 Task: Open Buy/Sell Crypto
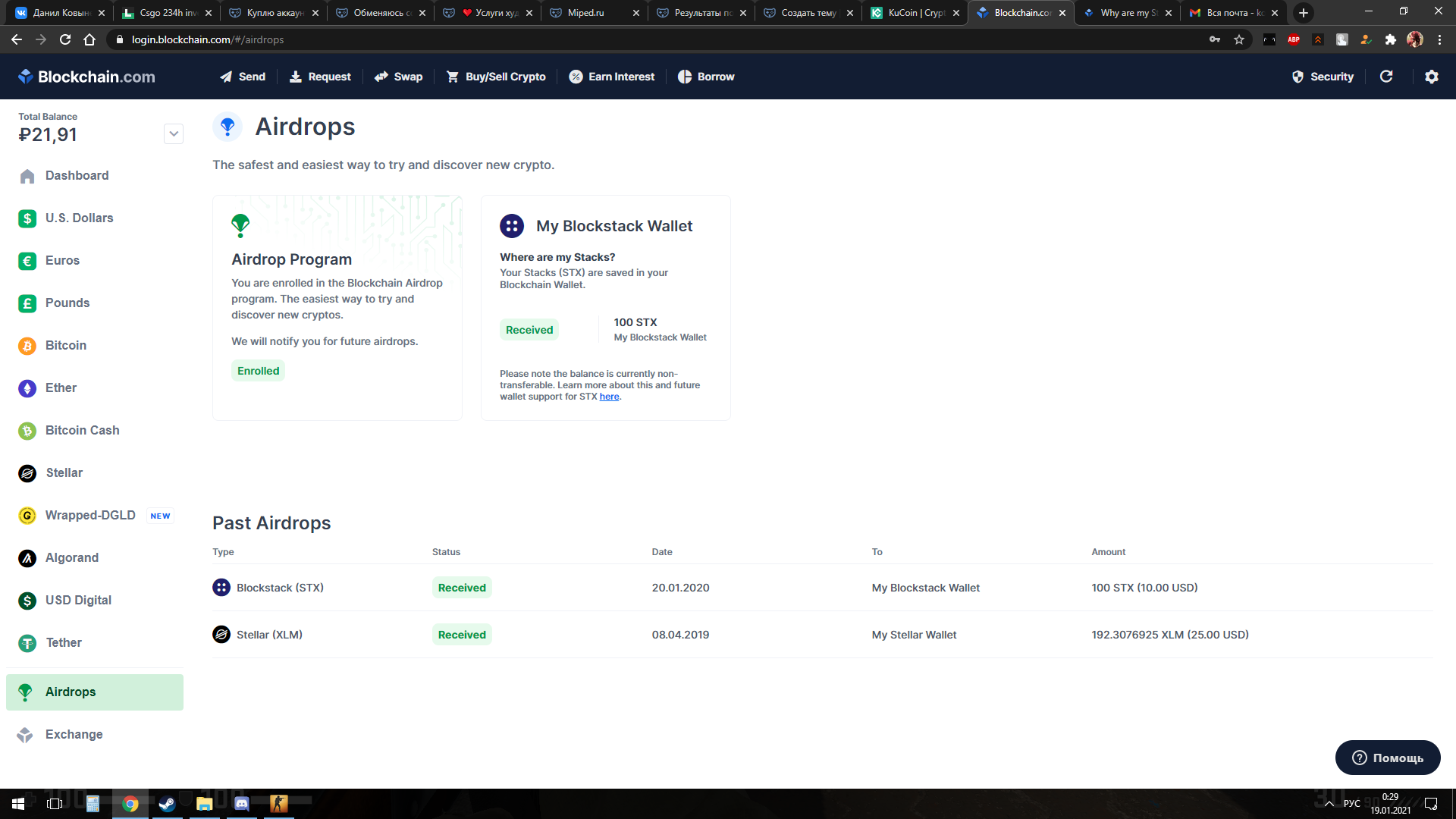pyautogui.click(x=496, y=77)
